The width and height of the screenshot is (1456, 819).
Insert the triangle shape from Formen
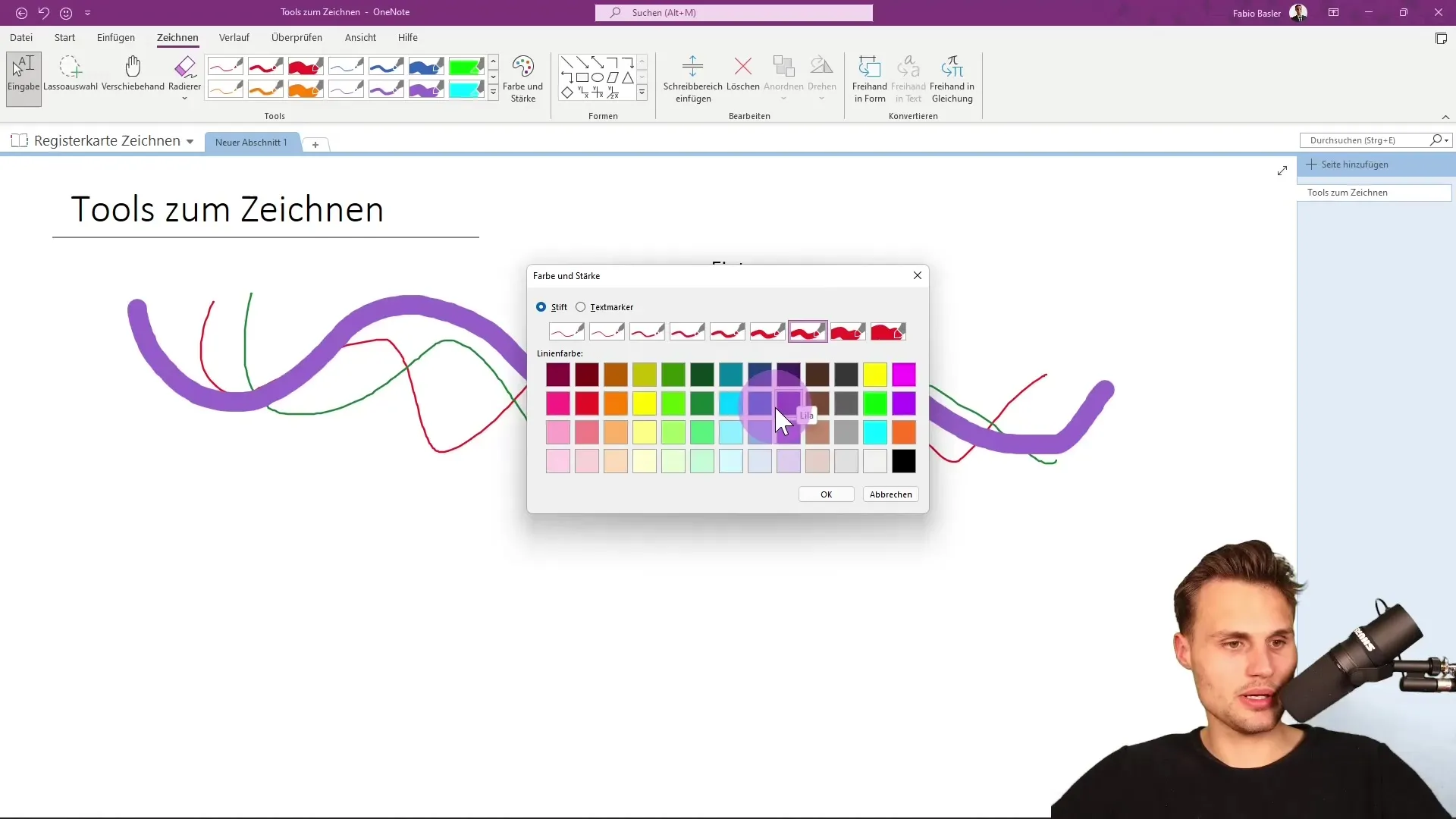click(628, 77)
